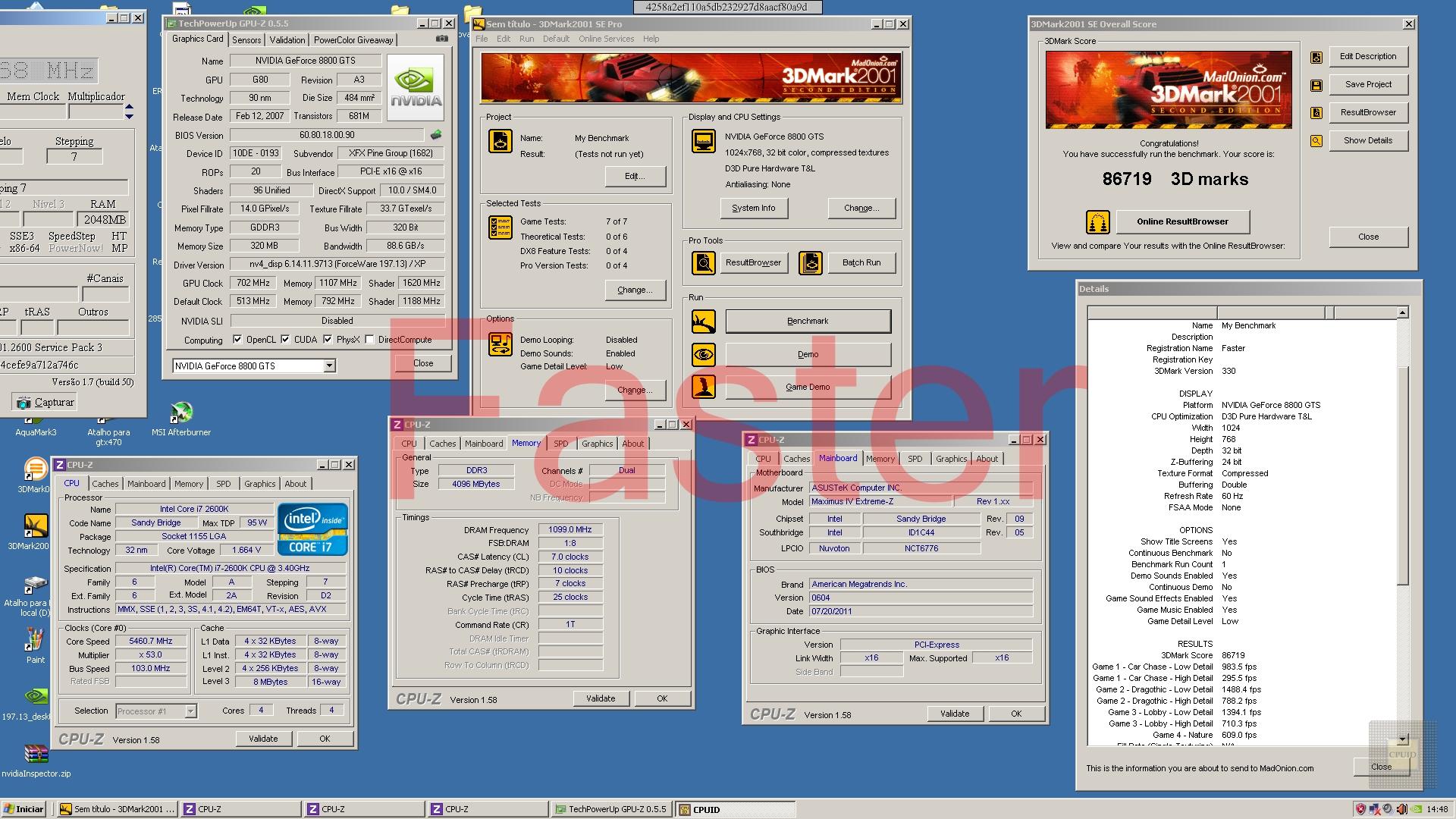Click the Edit... button in Project section
The width and height of the screenshot is (1456, 819).
(x=635, y=176)
